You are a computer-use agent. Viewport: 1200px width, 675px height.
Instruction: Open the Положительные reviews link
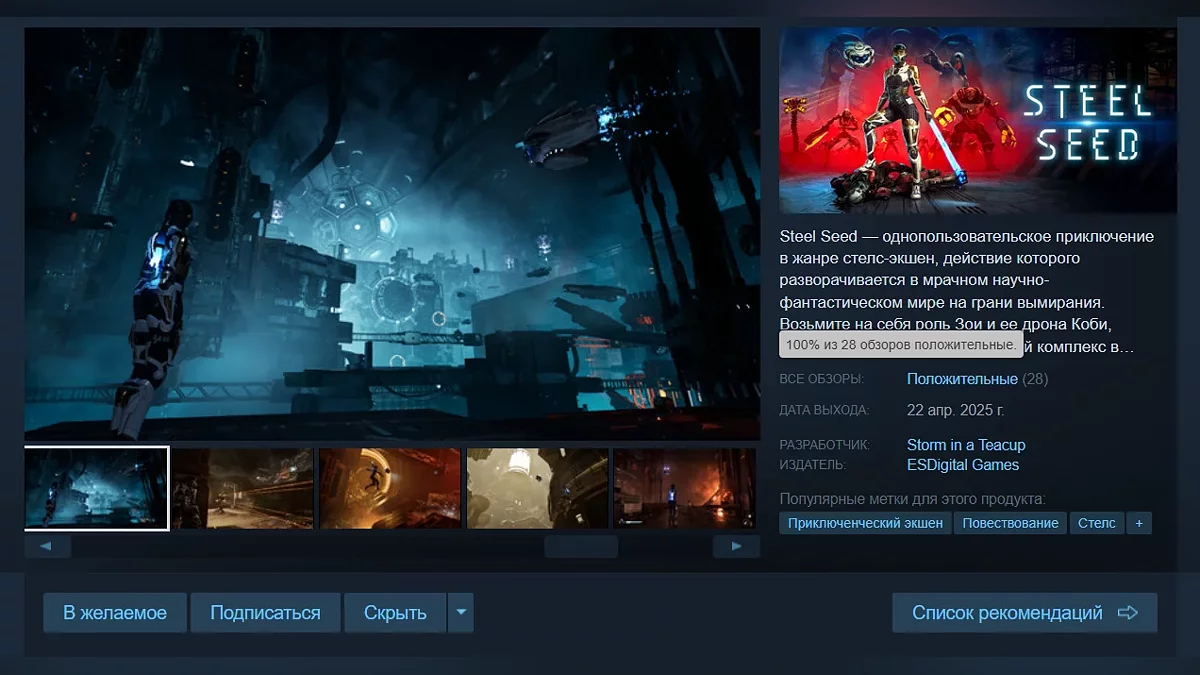point(962,379)
